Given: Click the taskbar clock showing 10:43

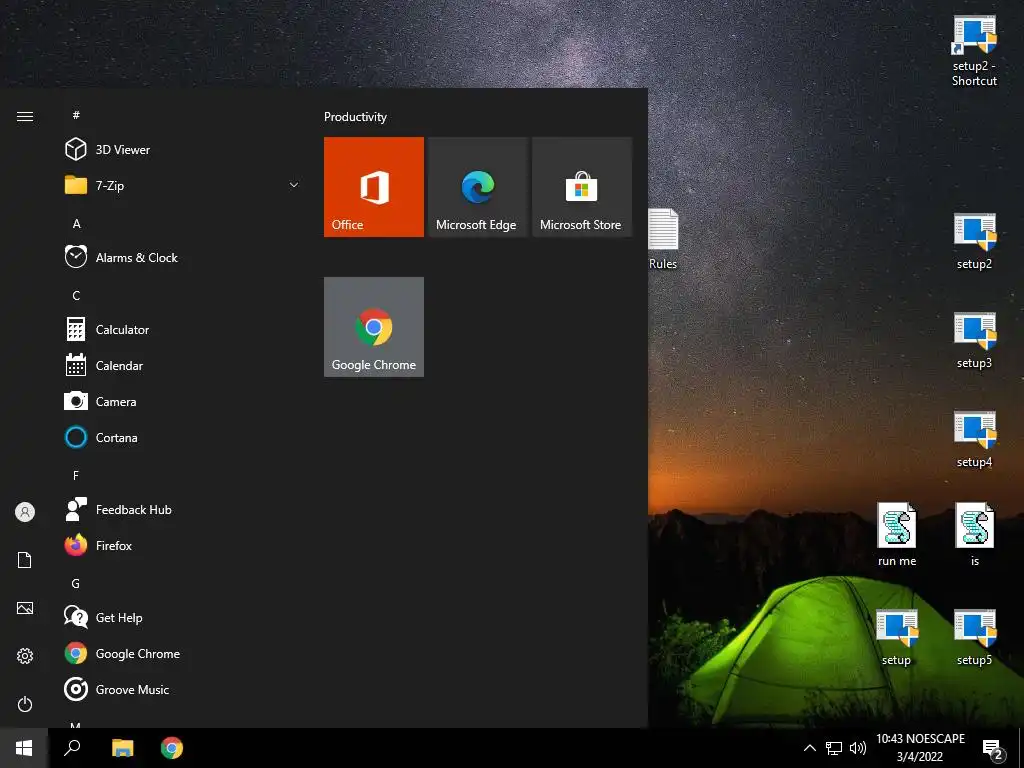Looking at the screenshot, I should point(920,748).
